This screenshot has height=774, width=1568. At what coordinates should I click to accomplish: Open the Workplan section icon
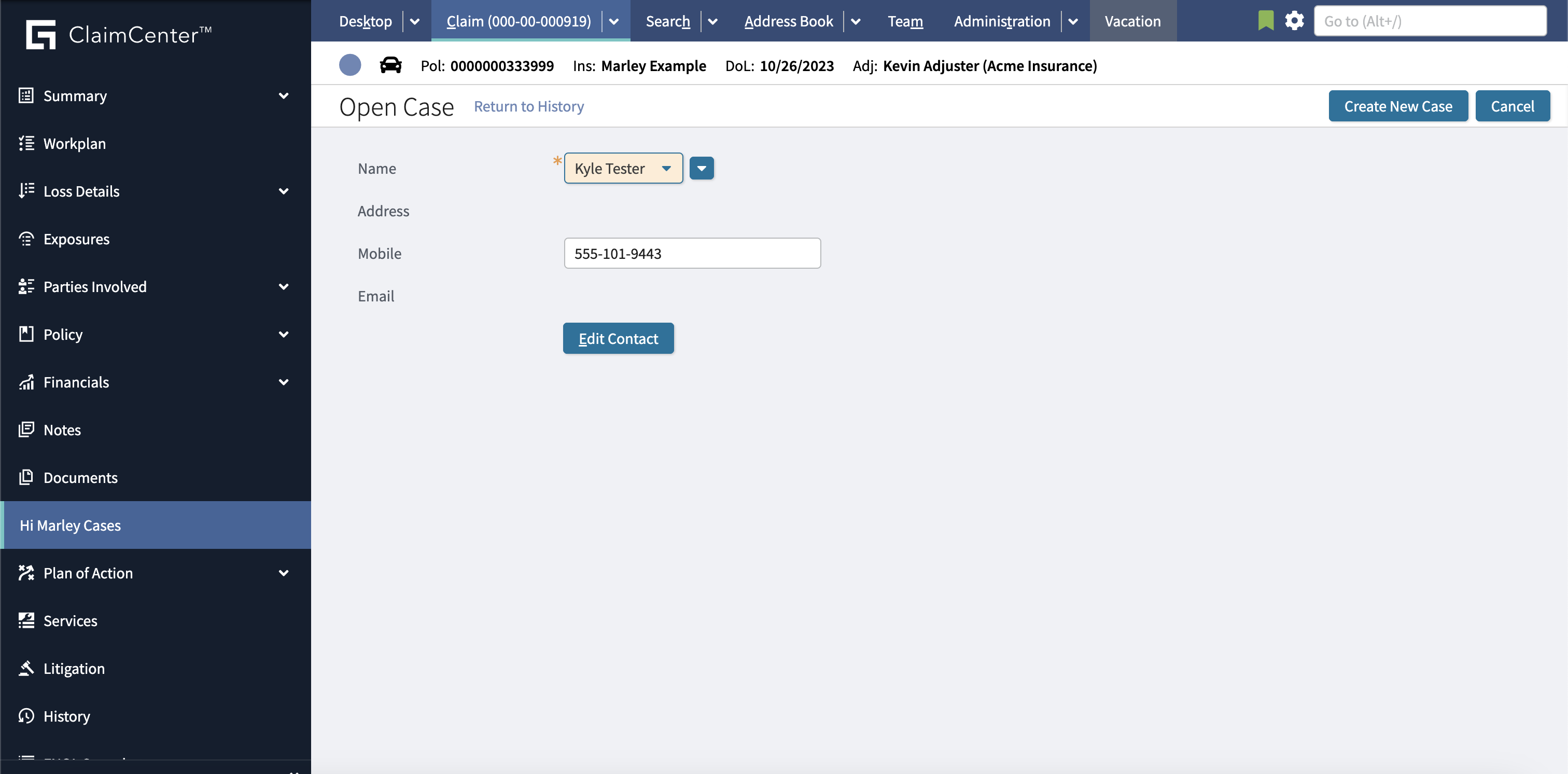click(26, 143)
